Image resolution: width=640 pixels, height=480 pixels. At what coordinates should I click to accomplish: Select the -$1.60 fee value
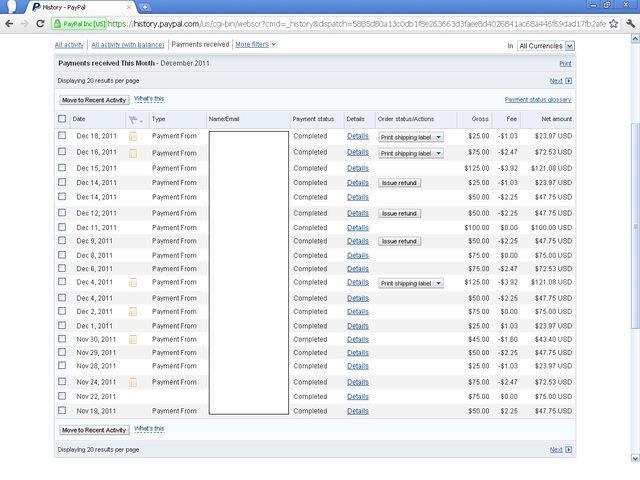click(x=508, y=339)
